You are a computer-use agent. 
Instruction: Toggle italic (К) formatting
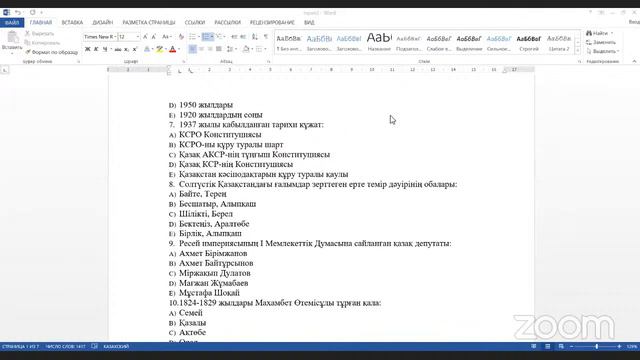(96, 49)
